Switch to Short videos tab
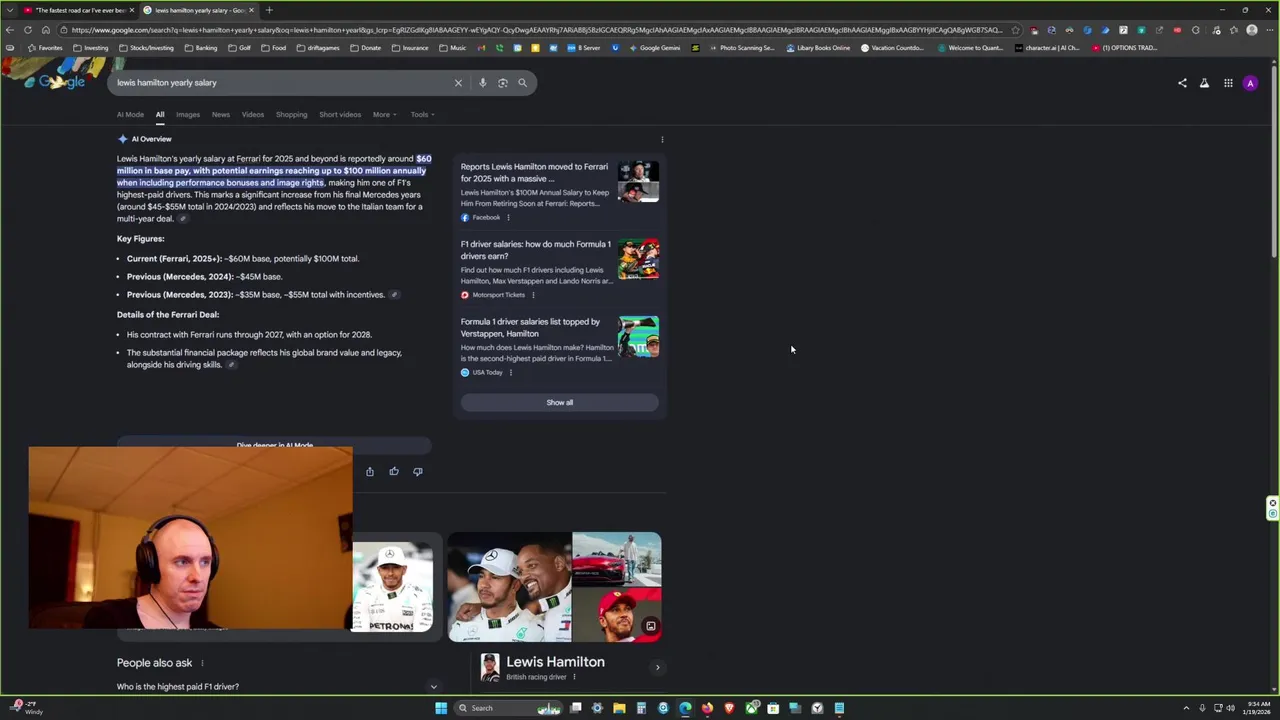1280x720 pixels. (x=340, y=114)
